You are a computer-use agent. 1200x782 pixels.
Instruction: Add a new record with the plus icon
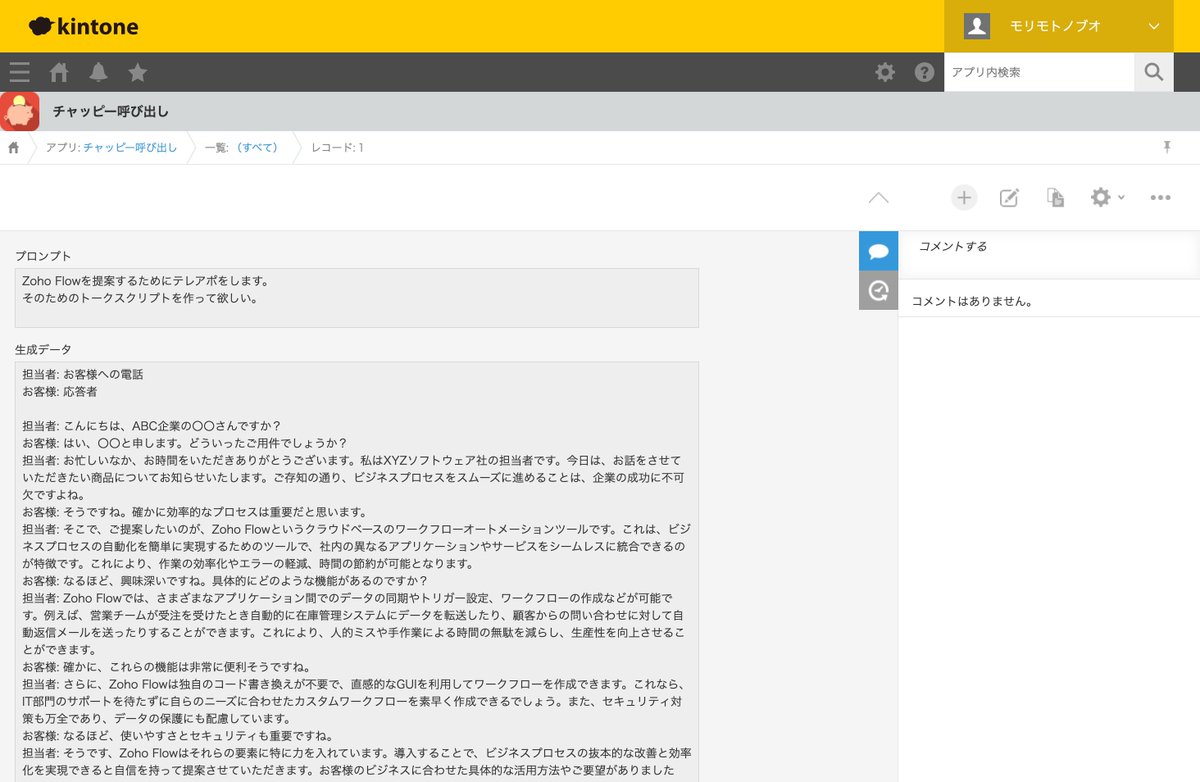[x=964, y=197]
